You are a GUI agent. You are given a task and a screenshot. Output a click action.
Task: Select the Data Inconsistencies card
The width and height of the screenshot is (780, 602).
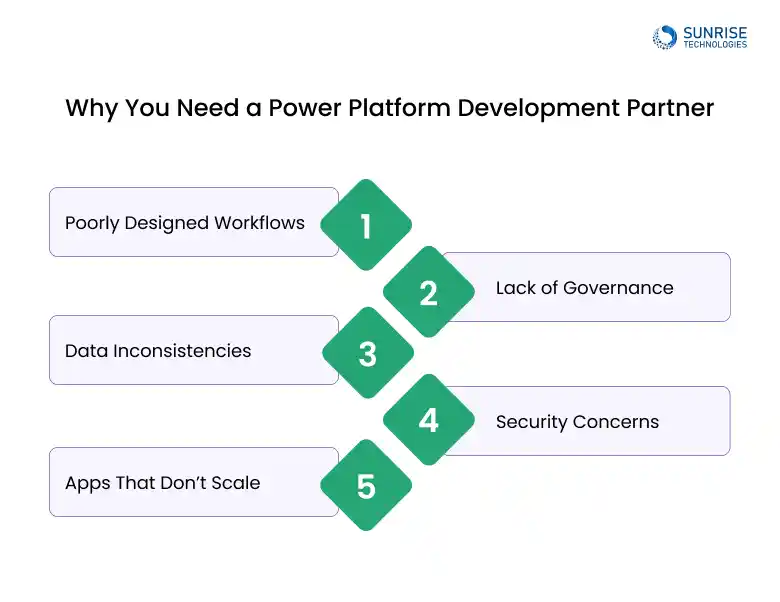pos(194,350)
